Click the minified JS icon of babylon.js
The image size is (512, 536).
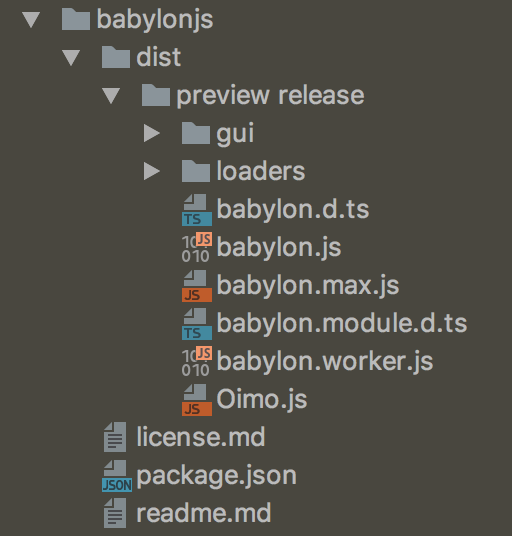(x=197, y=247)
